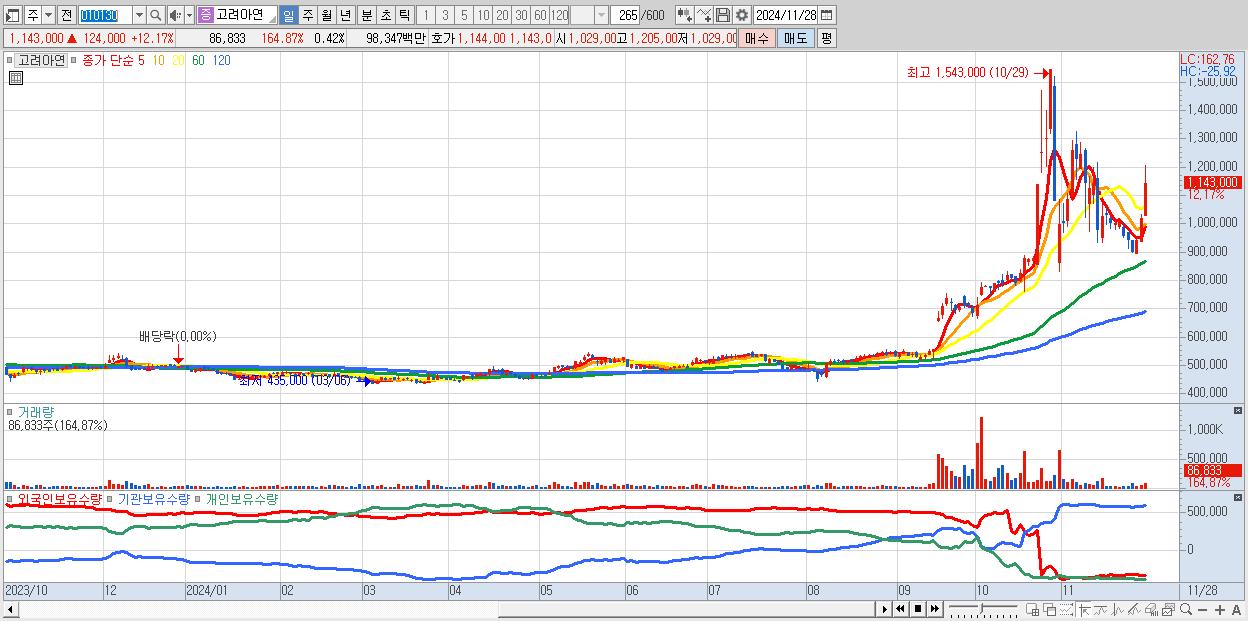Open the calendar picker icon

click(827, 16)
